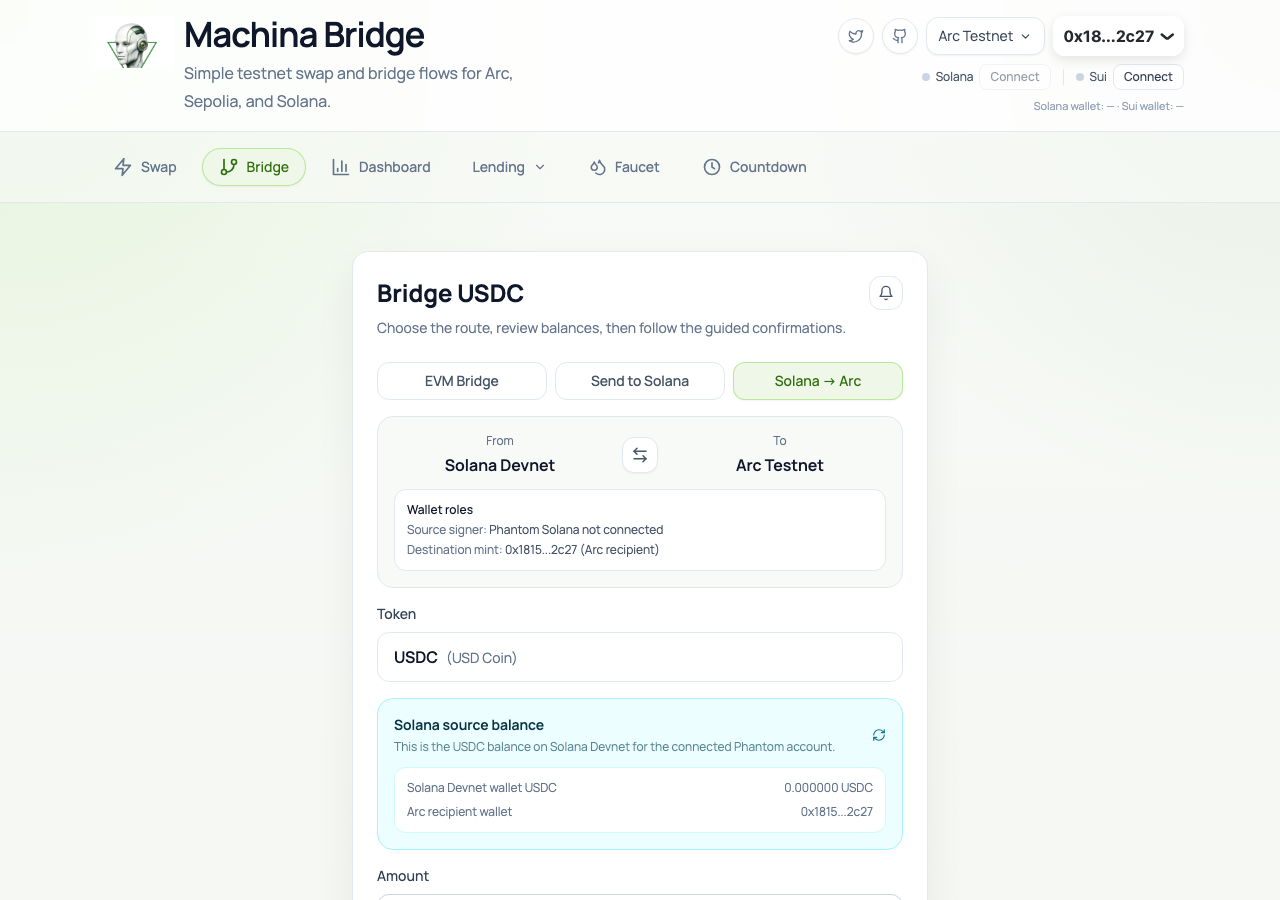Click the Solana Devnet source chain label
The width and height of the screenshot is (1280, 900).
500,465
